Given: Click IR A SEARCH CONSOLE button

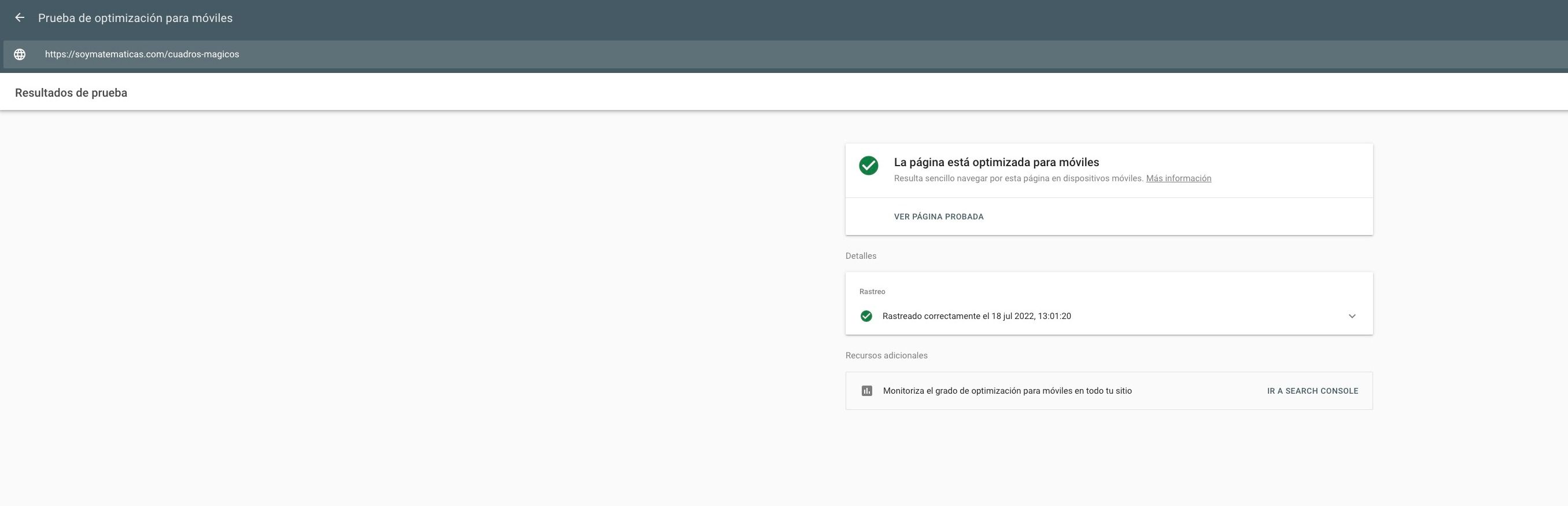Looking at the screenshot, I should [1312, 391].
